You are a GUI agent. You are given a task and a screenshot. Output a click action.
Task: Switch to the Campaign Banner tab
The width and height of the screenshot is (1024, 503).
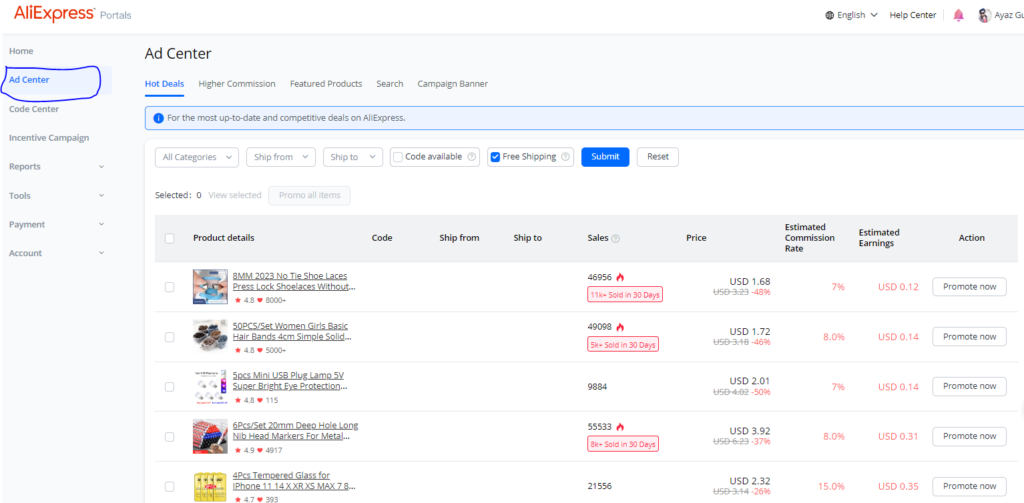453,84
